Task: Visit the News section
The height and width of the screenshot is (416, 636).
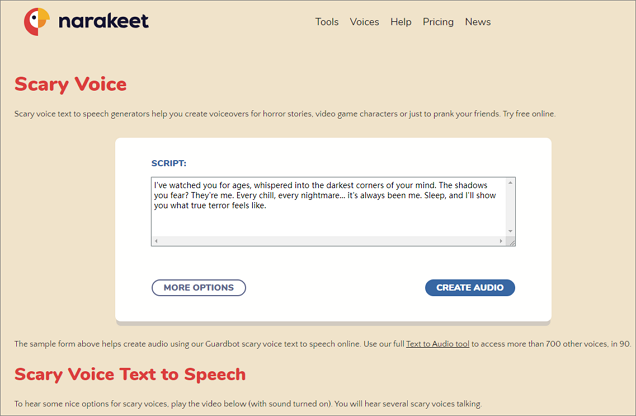Action: (x=478, y=22)
